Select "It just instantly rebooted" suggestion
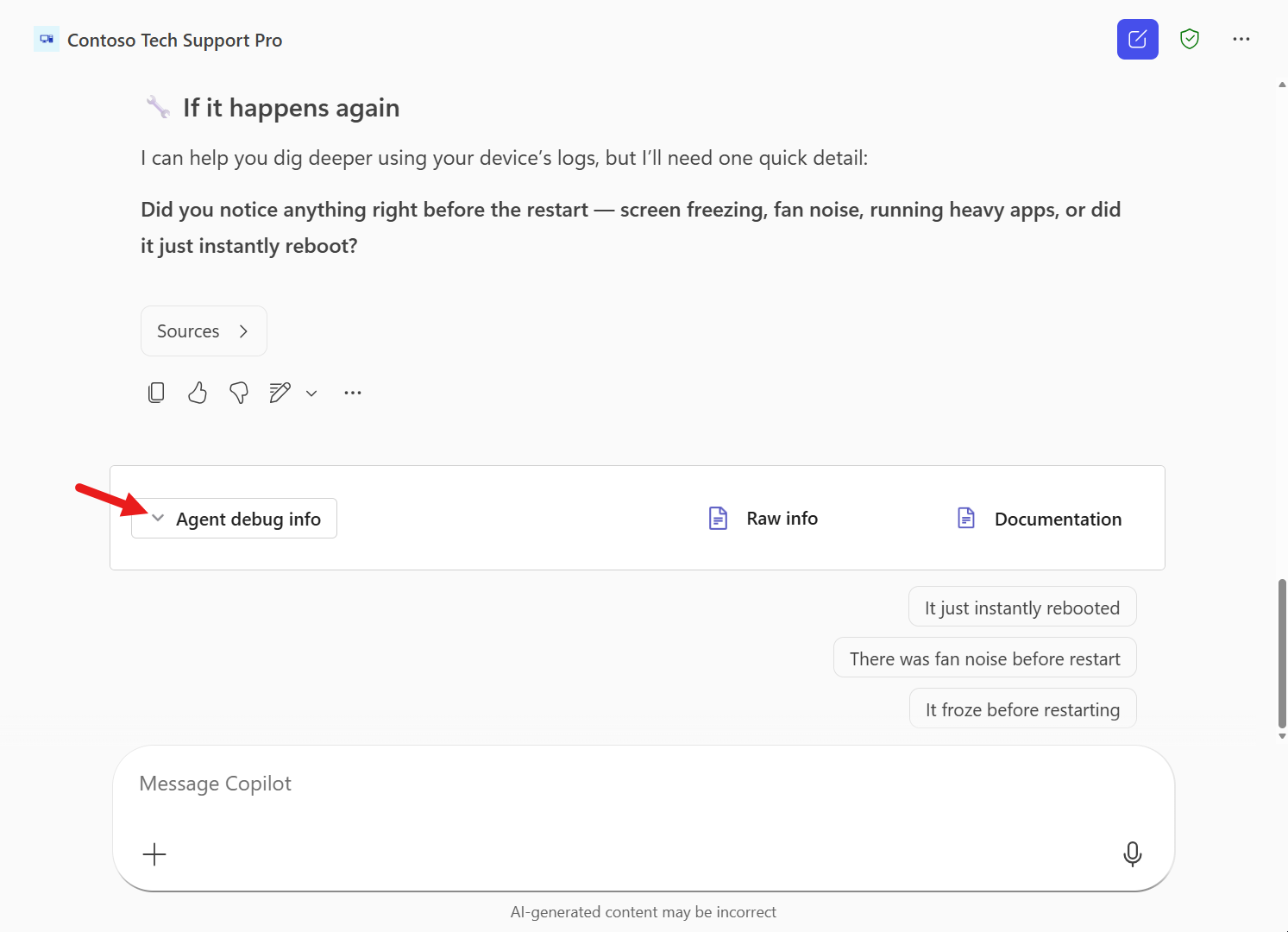This screenshot has height=932, width=1288. click(1021, 608)
